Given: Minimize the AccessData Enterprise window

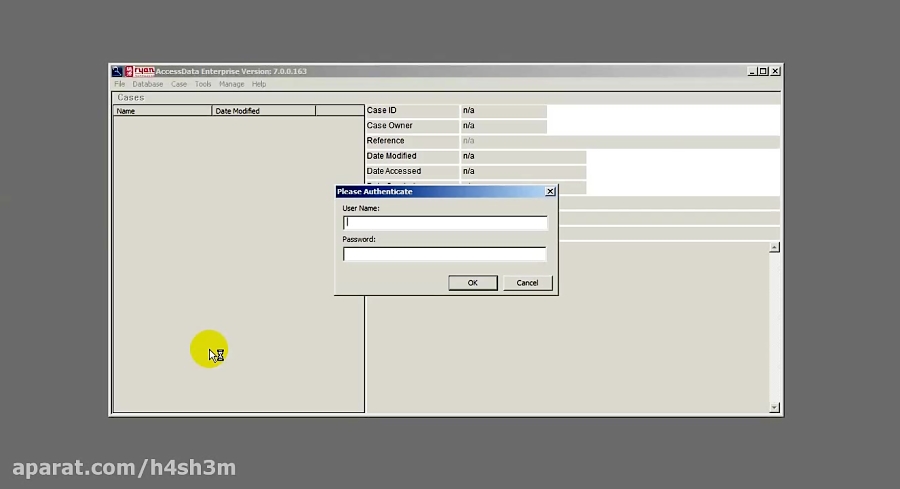Looking at the screenshot, I should [752, 71].
